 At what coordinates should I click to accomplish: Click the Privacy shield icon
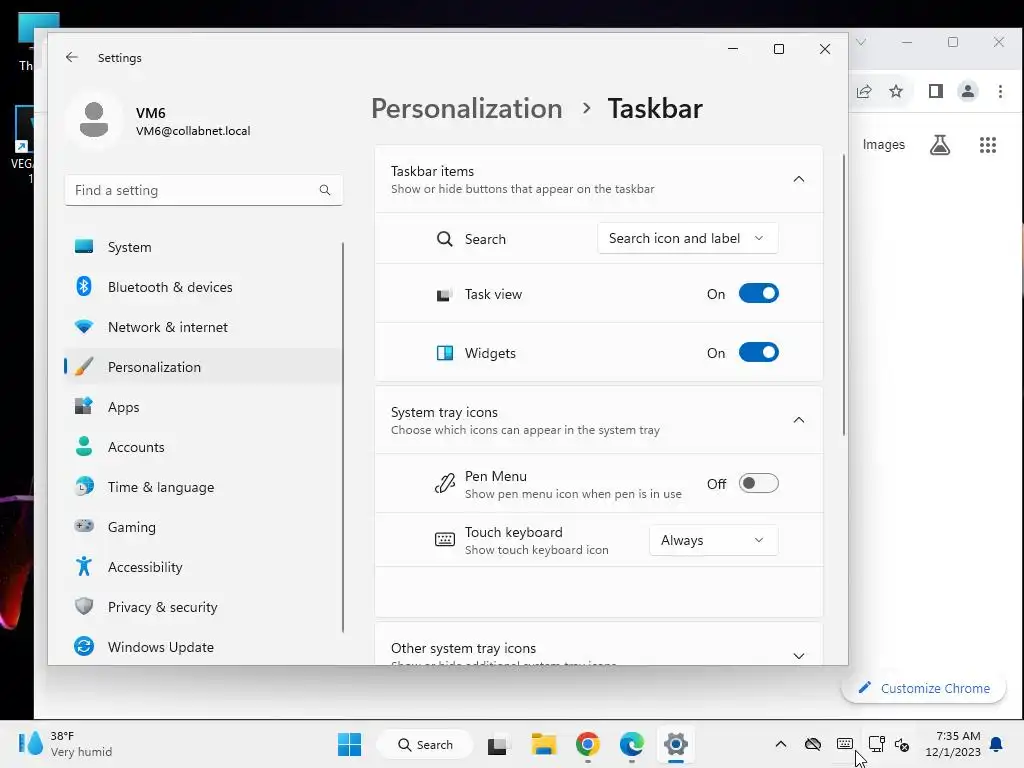tap(84, 606)
